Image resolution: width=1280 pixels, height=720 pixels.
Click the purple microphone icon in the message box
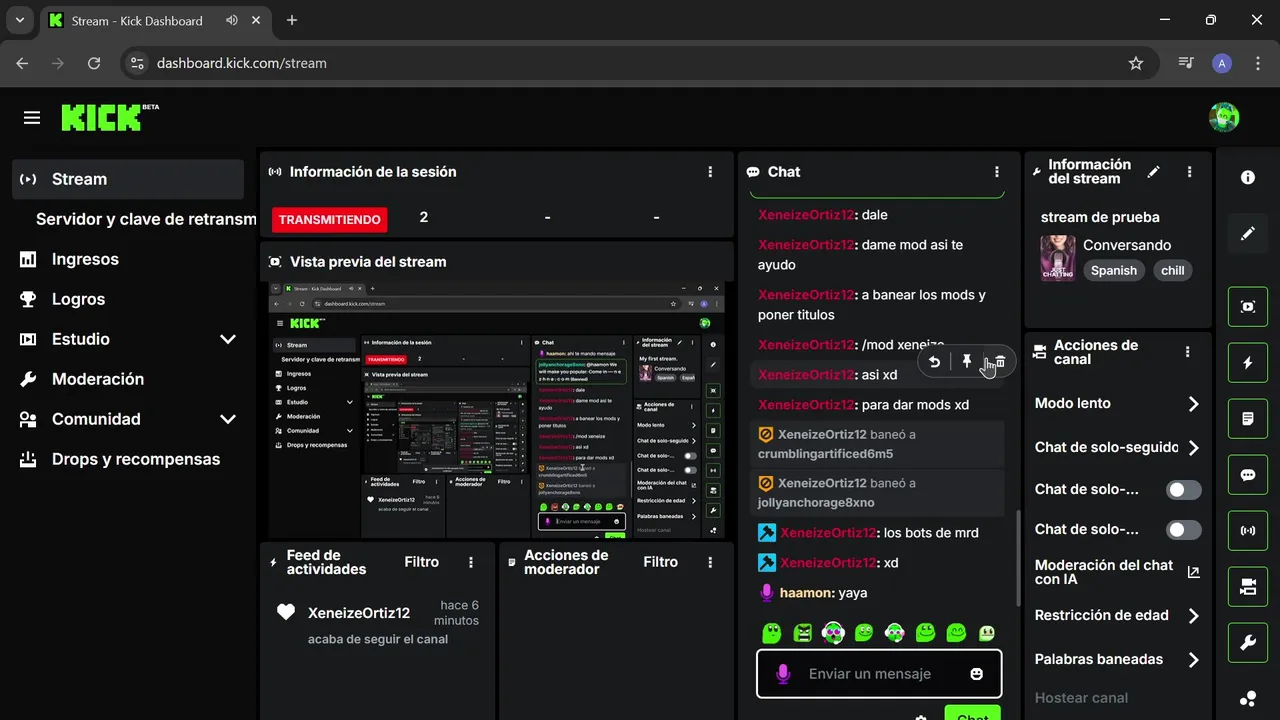[783, 674]
